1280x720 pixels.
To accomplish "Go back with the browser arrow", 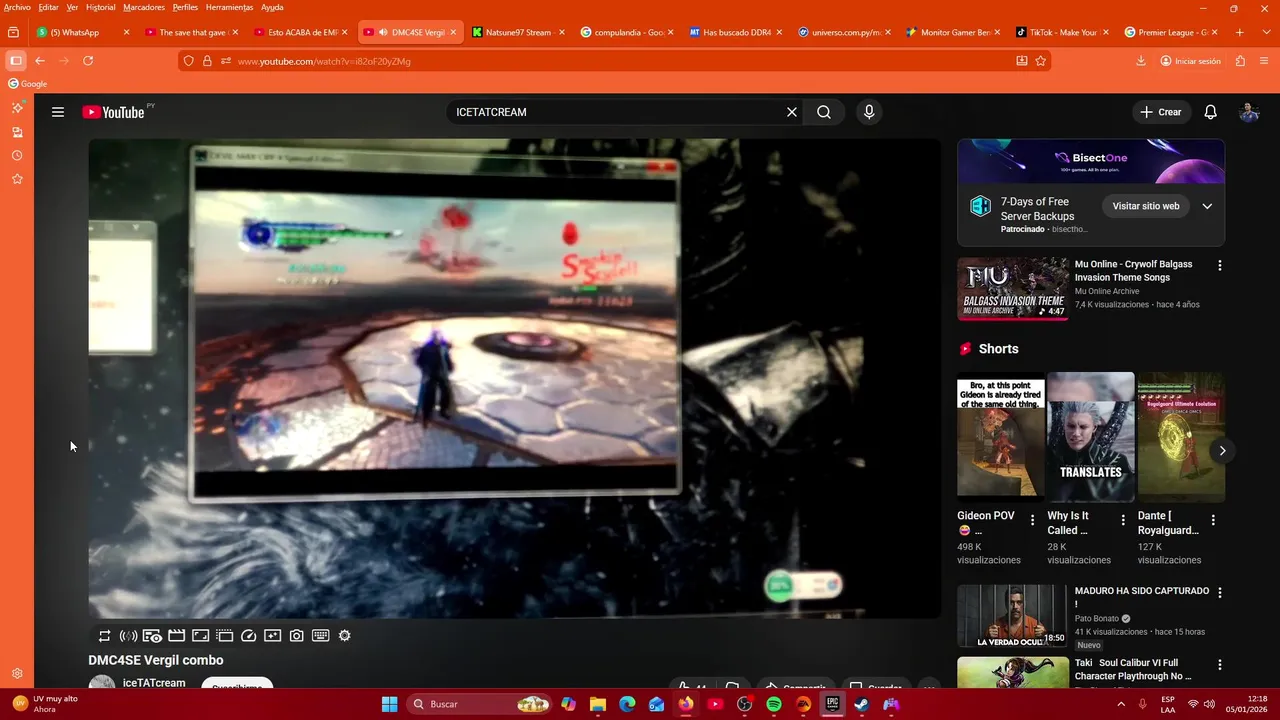I will point(40,61).
